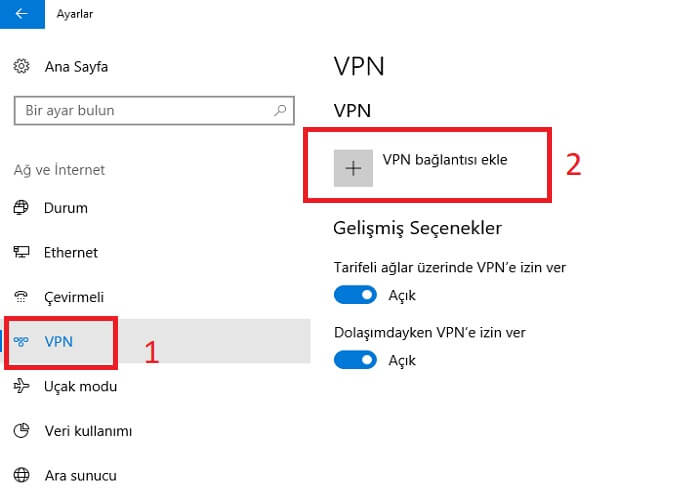The width and height of the screenshot is (700, 500).
Task: Go to Ana Sayfa home link
Action: click(x=76, y=67)
